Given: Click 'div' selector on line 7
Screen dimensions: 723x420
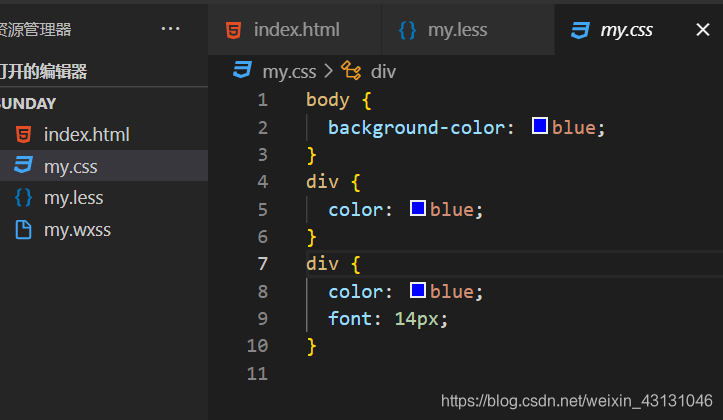Looking at the screenshot, I should [322, 264].
